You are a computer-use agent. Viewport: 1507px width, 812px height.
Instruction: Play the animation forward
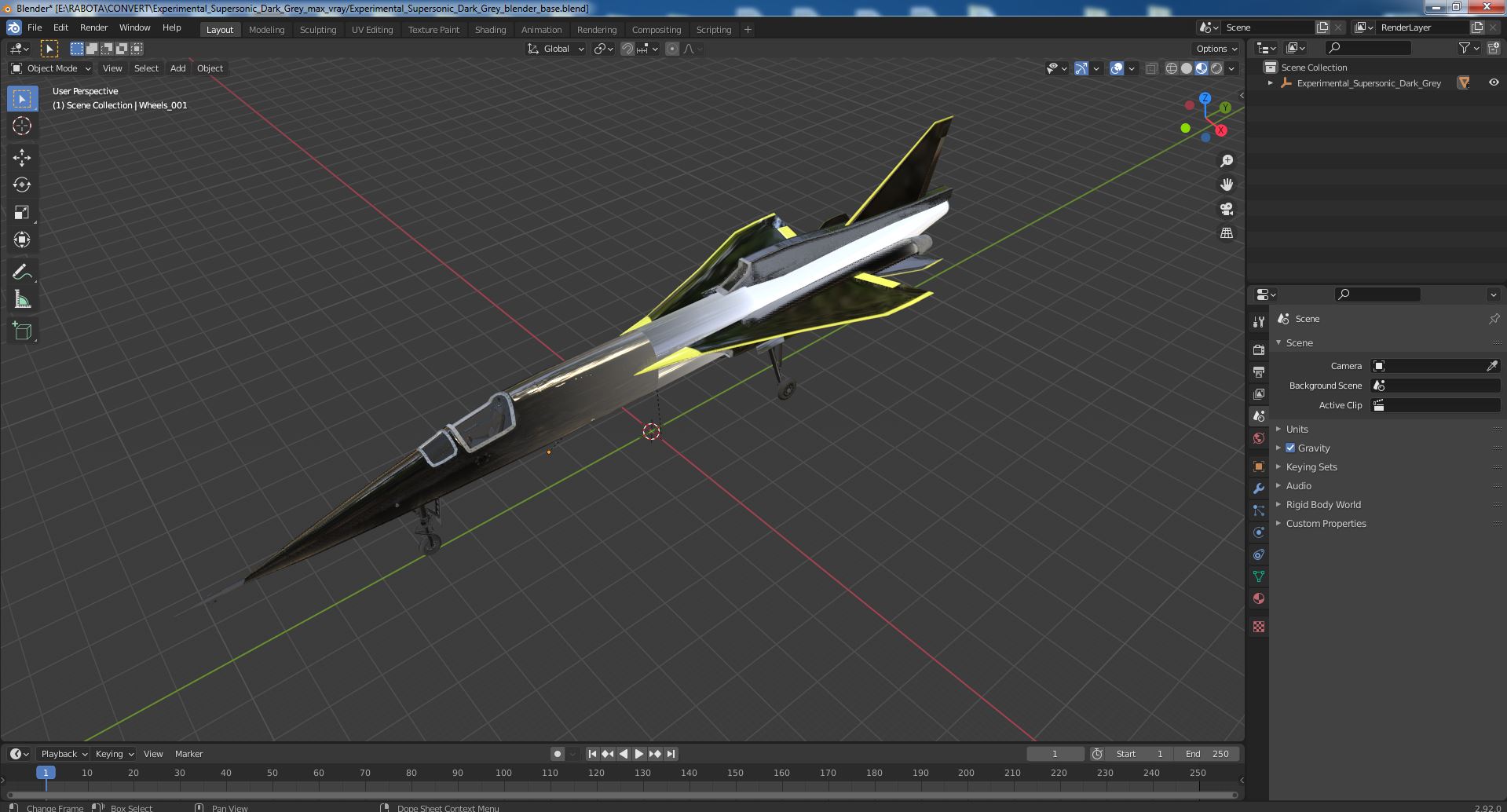(639, 754)
